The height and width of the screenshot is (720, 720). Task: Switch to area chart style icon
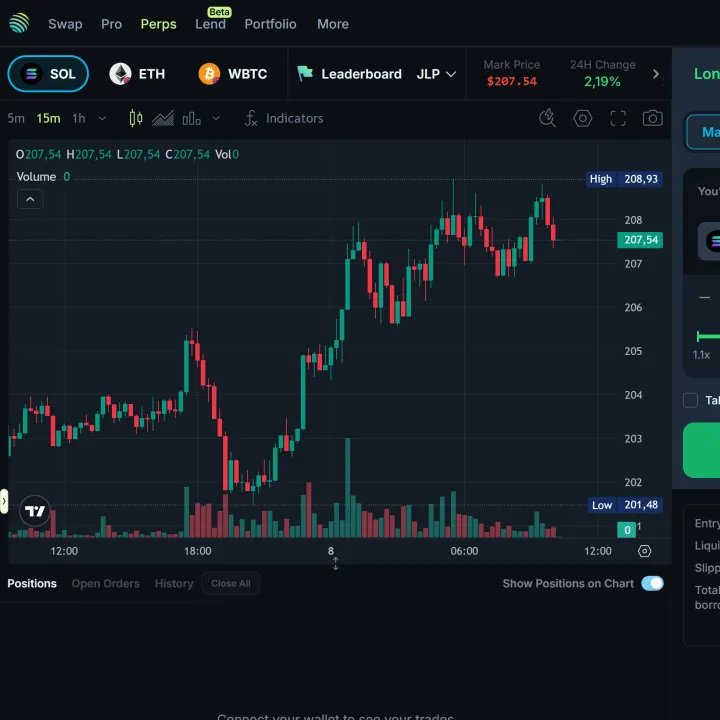[163, 118]
